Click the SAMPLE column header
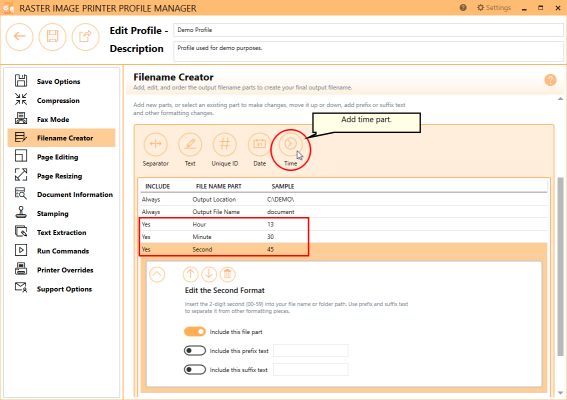This screenshot has width=567, height=400. point(283,186)
